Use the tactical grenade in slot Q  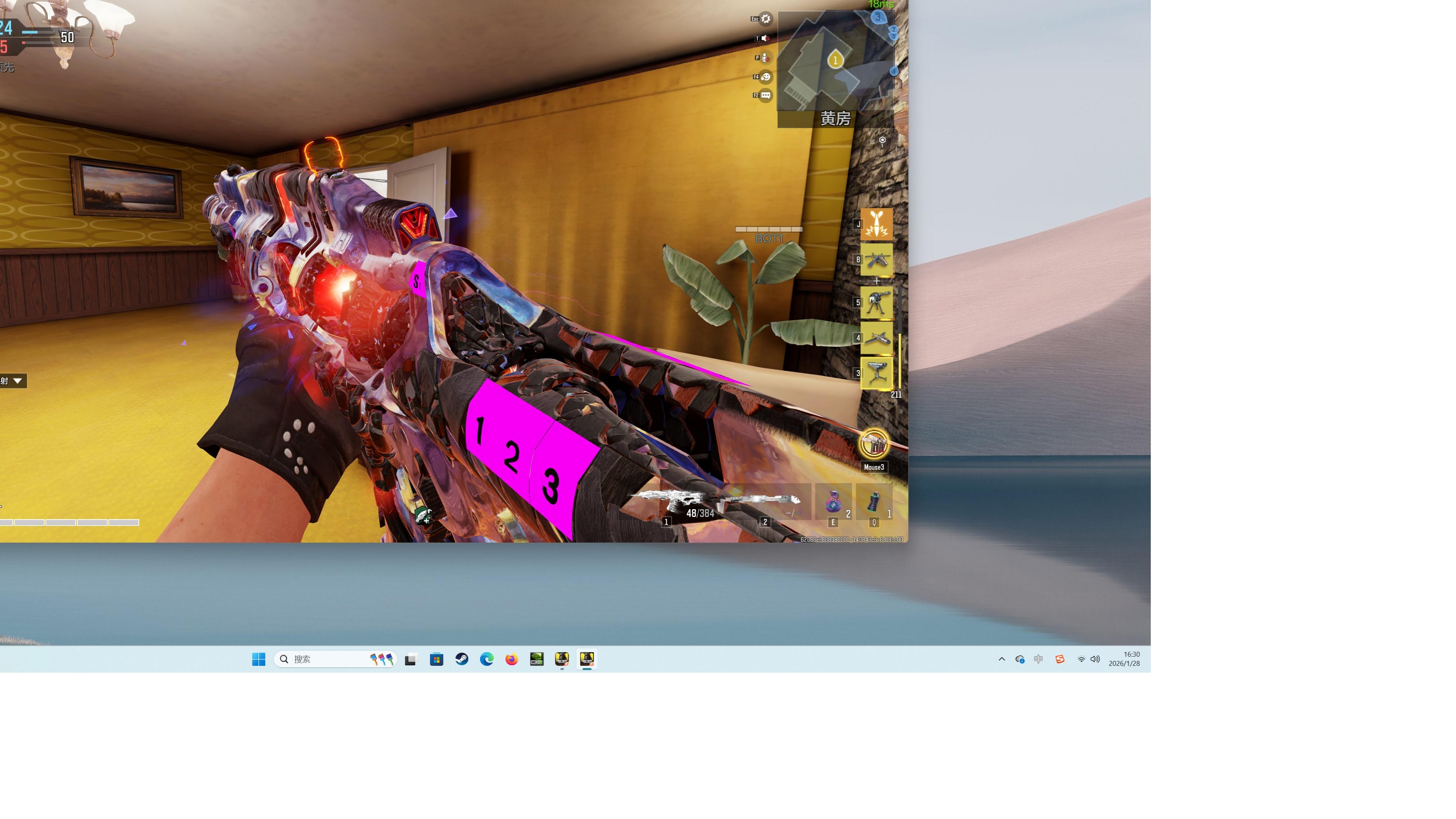(874, 502)
